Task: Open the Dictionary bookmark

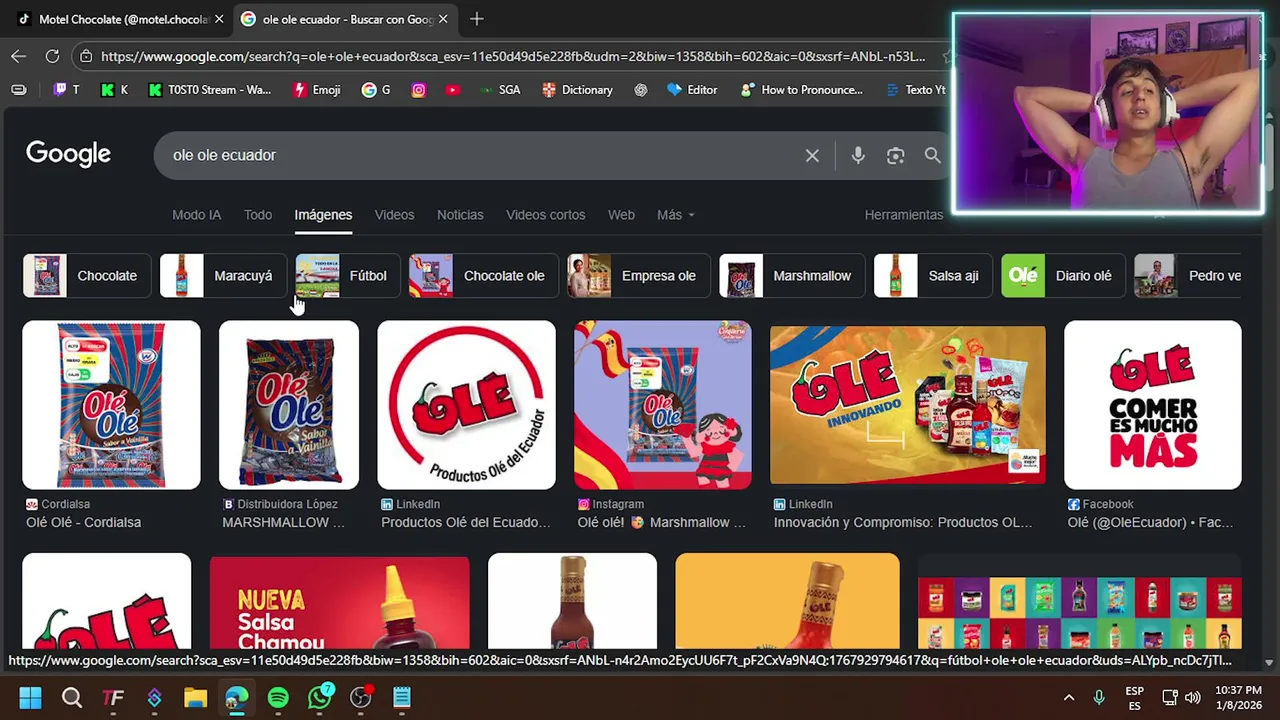Action: click(577, 90)
